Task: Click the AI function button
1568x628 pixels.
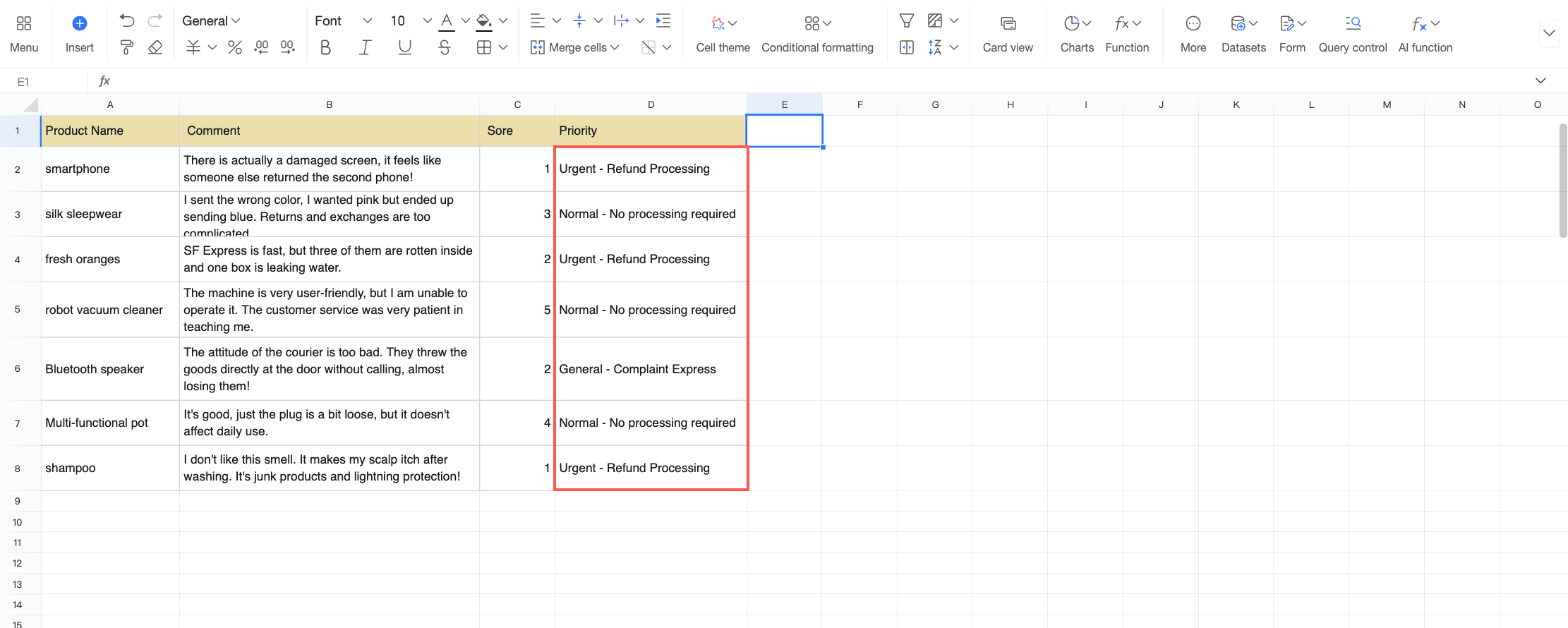Action: tap(1425, 33)
